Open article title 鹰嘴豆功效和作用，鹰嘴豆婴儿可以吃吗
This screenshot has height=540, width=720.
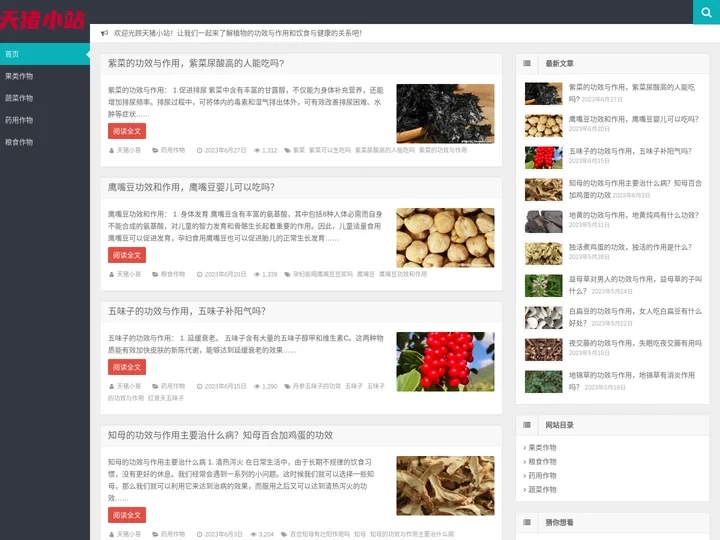pyautogui.click(x=191, y=187)
